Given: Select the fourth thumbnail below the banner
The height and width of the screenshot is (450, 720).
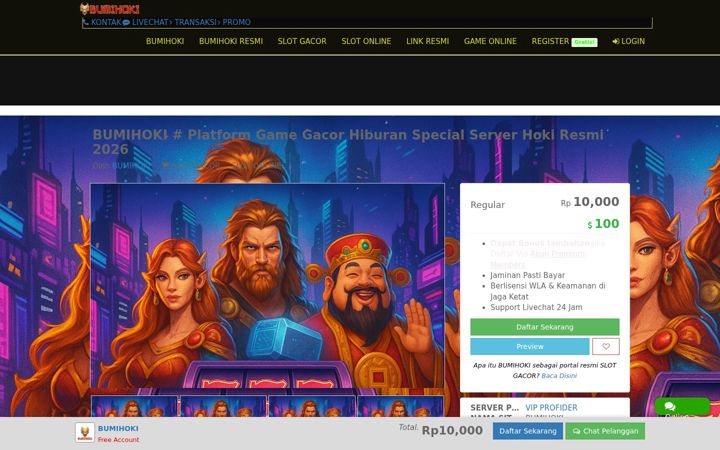Looking at the screenshot, I should pyautogui.click(x=401, y=406).
